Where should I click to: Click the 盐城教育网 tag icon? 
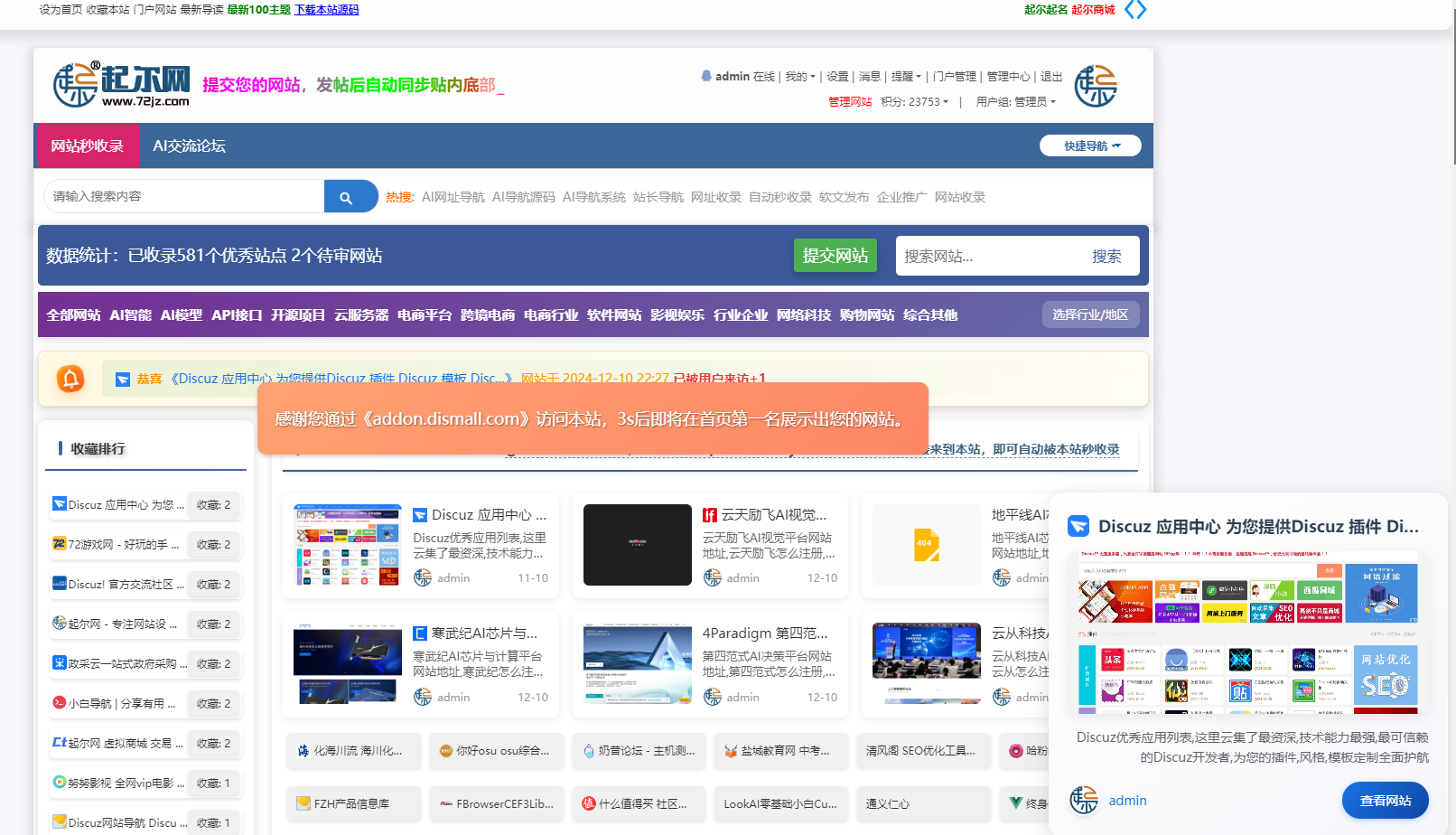pos(731,751)
